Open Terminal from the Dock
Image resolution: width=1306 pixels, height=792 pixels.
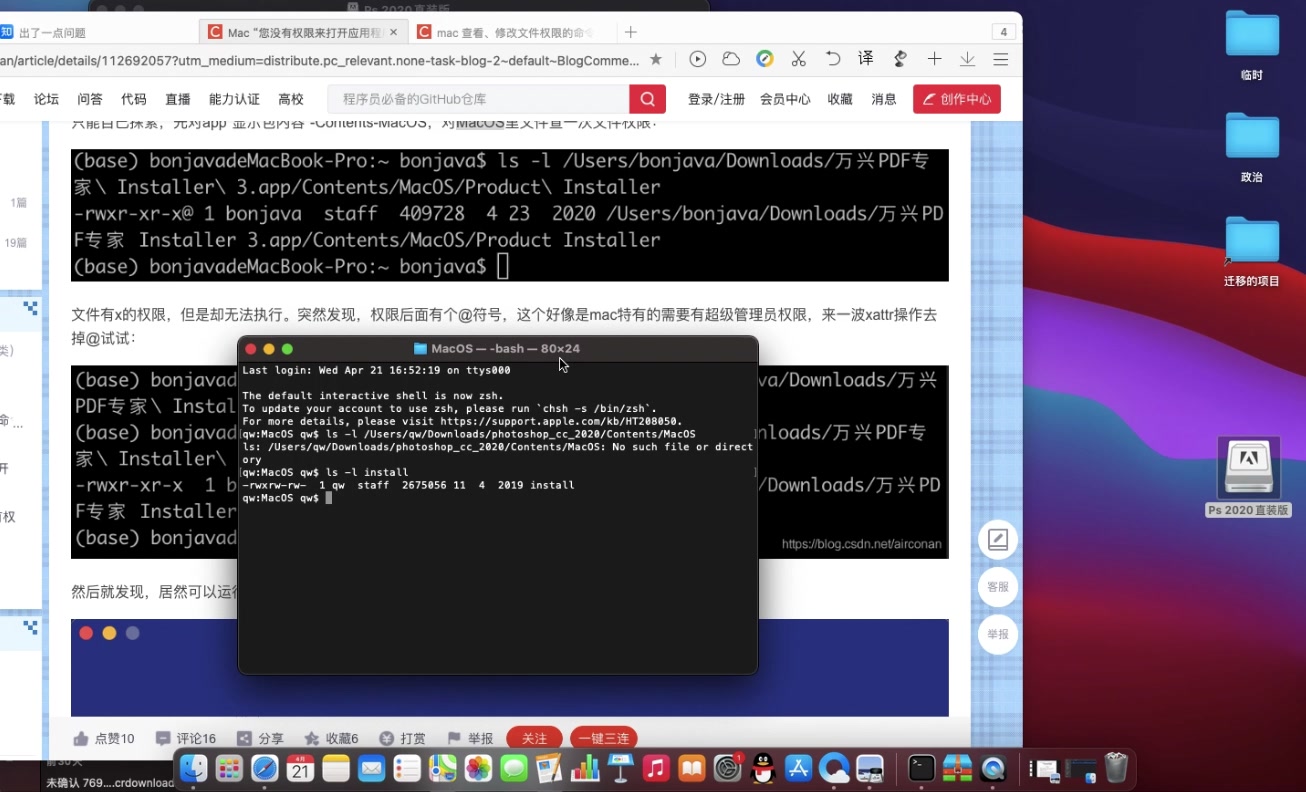922,768
